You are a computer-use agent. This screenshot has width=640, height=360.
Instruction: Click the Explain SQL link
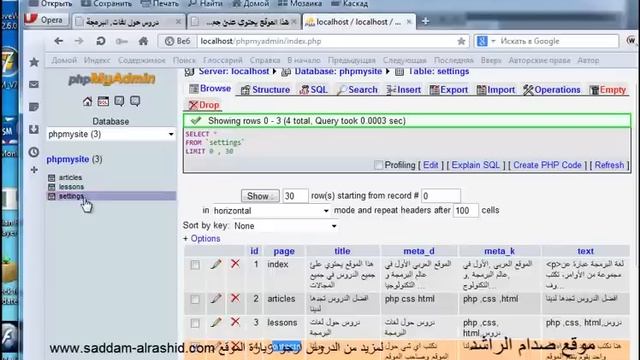point(476,165)
